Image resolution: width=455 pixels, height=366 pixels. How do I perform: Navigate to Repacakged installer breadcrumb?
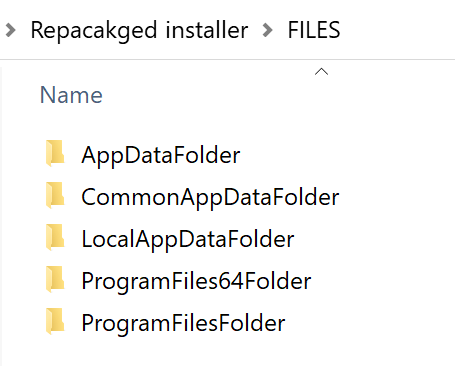pos(139,30)
